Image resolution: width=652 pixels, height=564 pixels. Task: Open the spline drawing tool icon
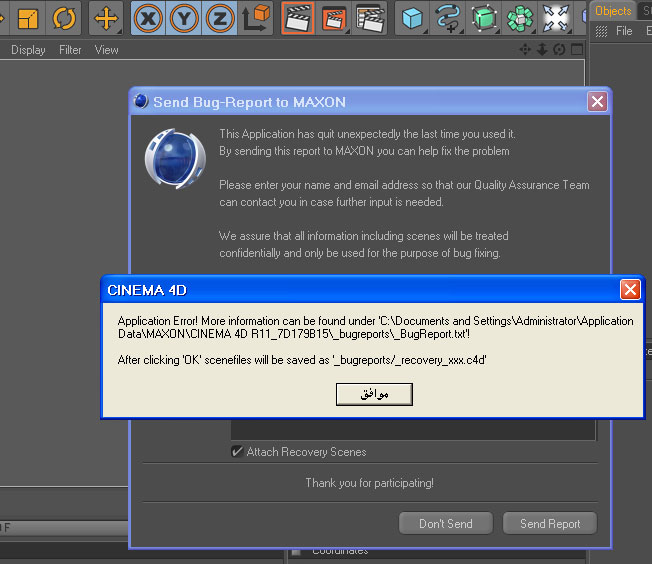[x=447, y=19]
